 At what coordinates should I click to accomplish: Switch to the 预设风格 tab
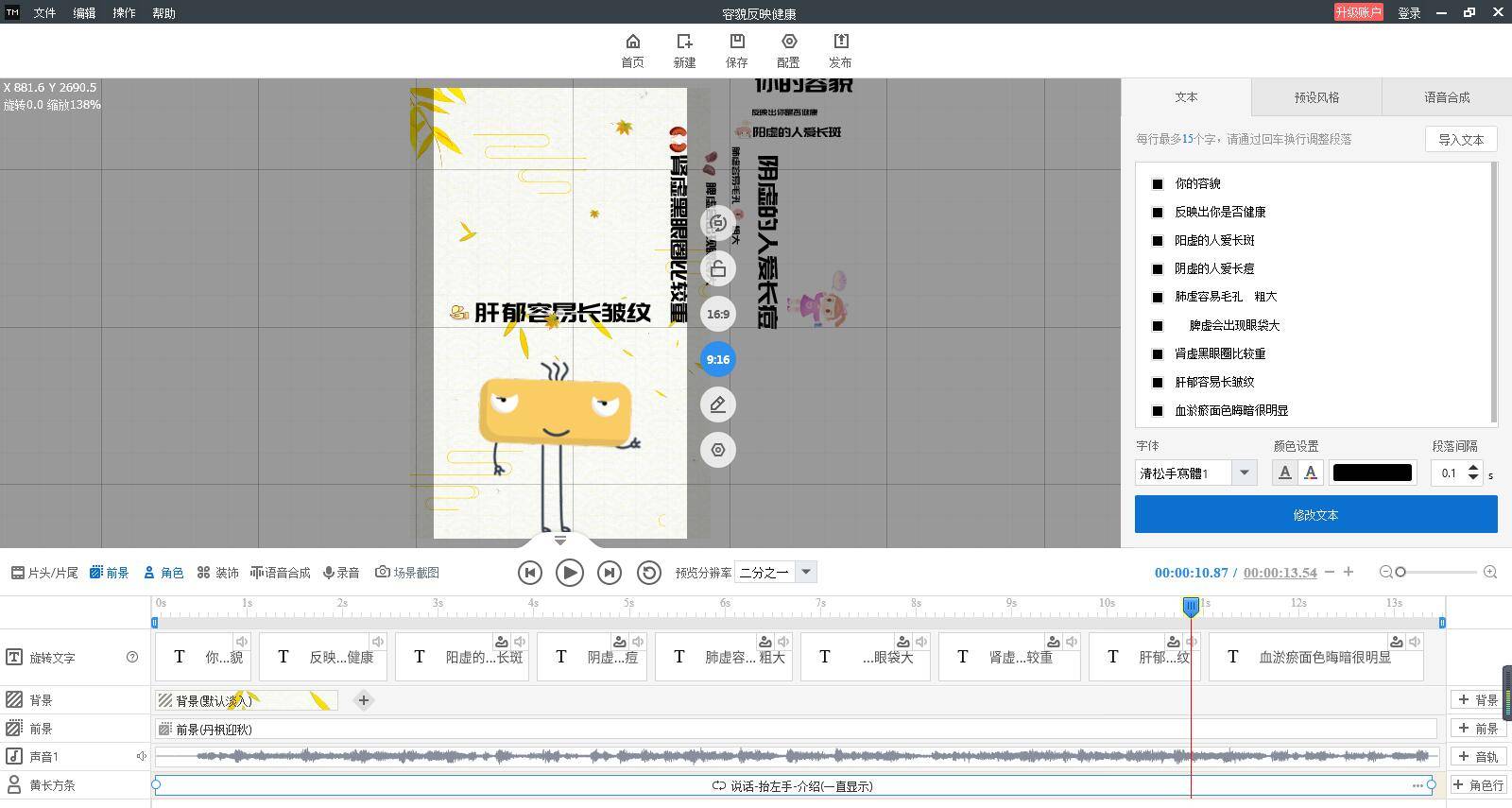point(1316,97)
